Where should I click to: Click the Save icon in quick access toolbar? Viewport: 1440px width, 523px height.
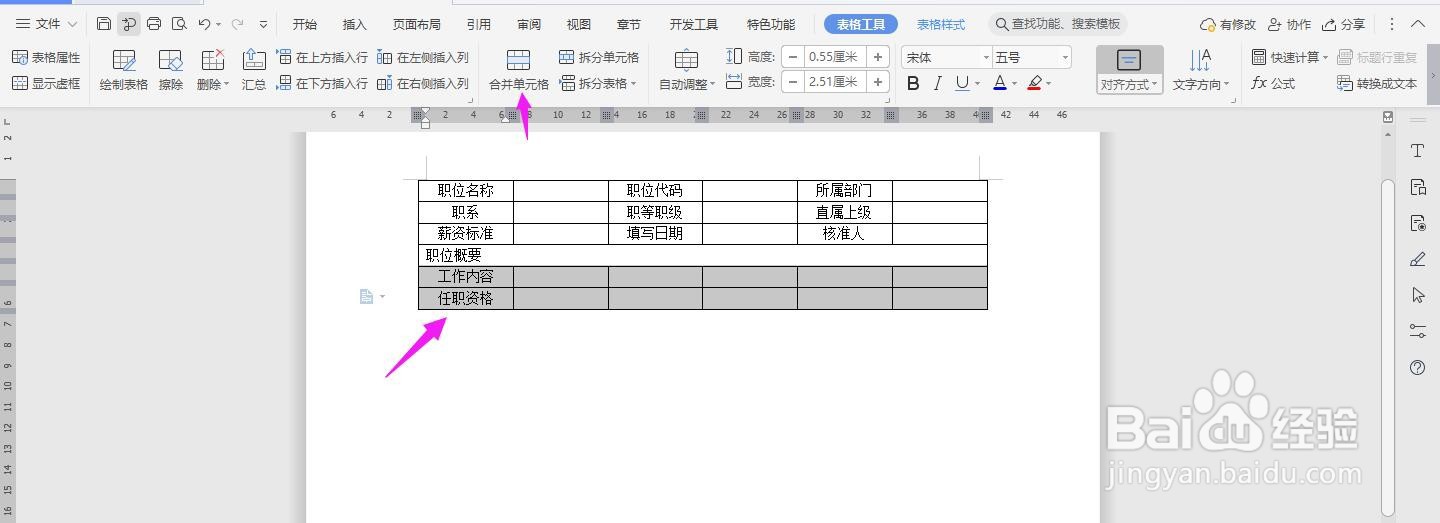point(104,24)
